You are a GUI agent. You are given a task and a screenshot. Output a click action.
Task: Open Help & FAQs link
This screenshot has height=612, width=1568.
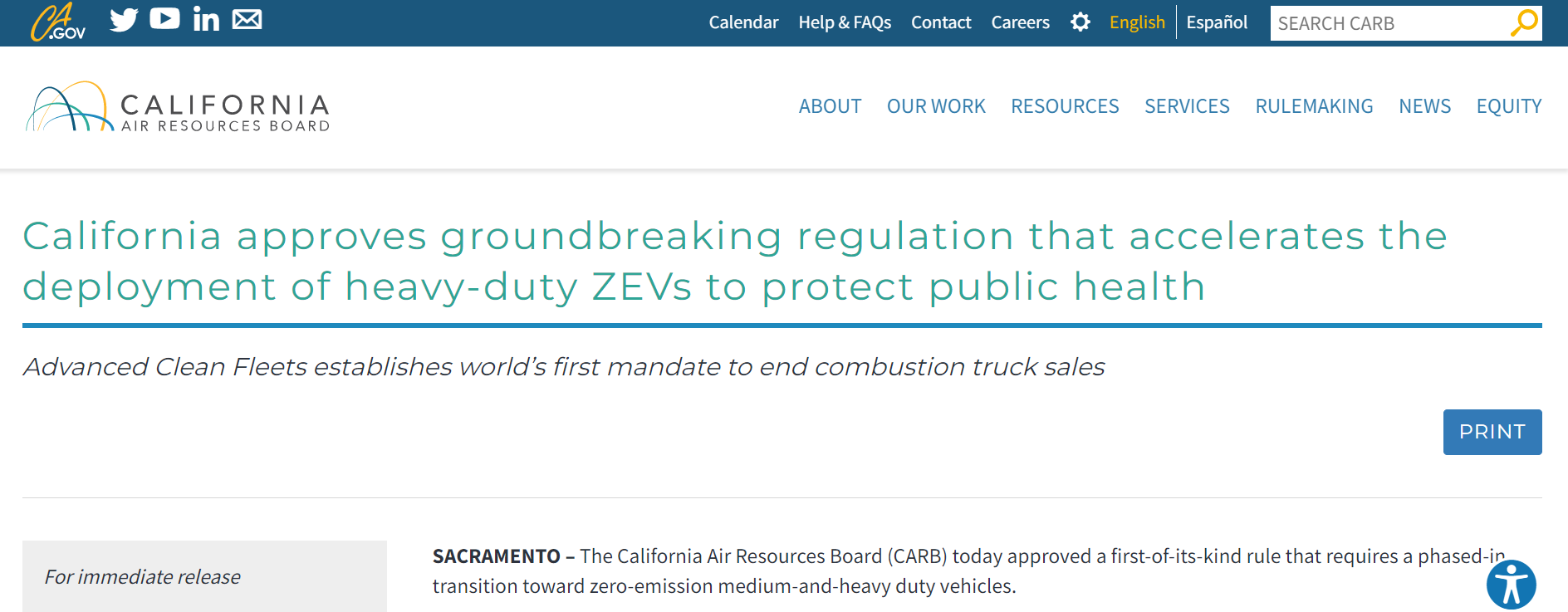click(845, 22)
